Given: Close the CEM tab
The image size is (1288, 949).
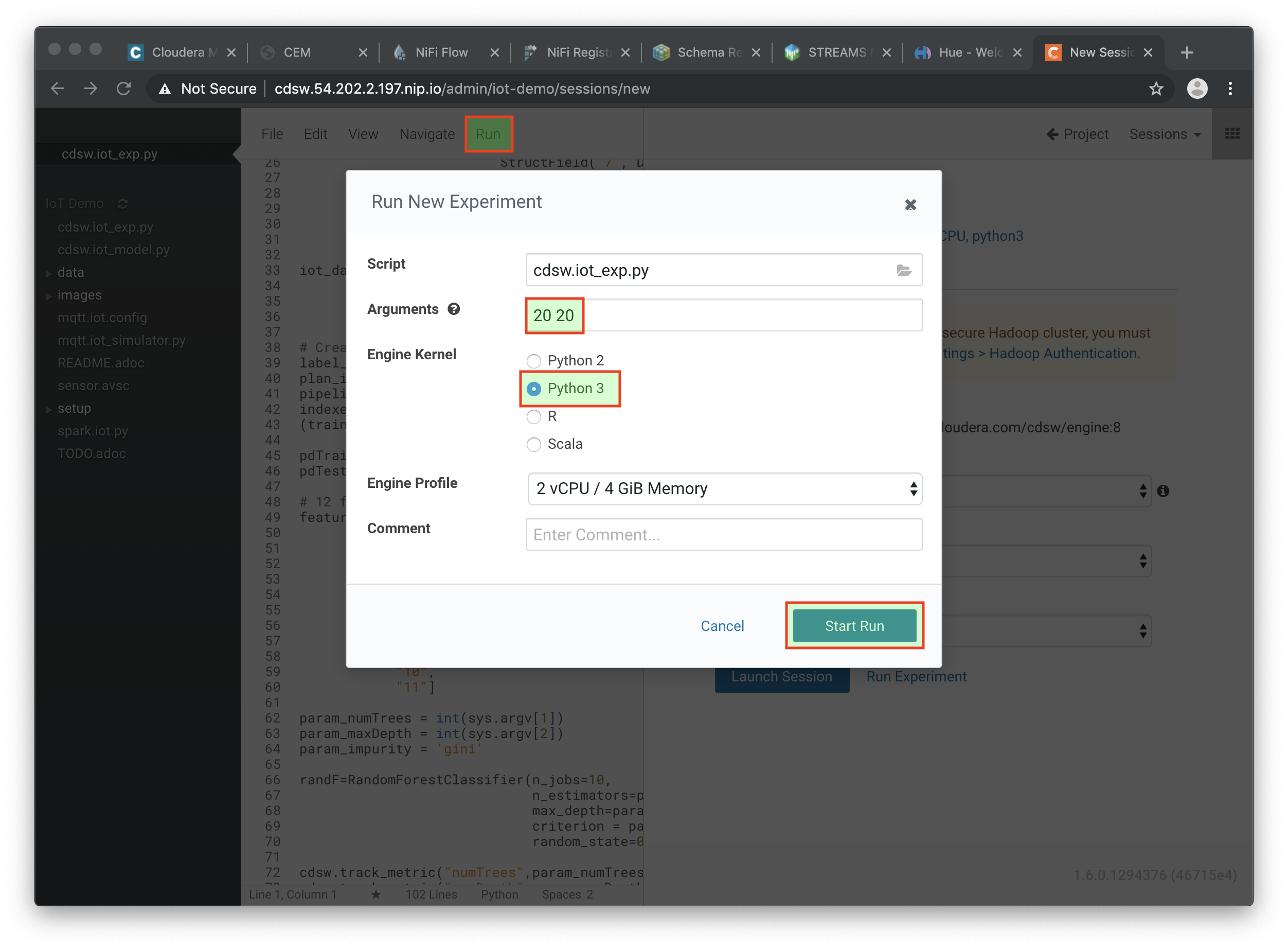Looking at the screenshot, I should point(363,52).
